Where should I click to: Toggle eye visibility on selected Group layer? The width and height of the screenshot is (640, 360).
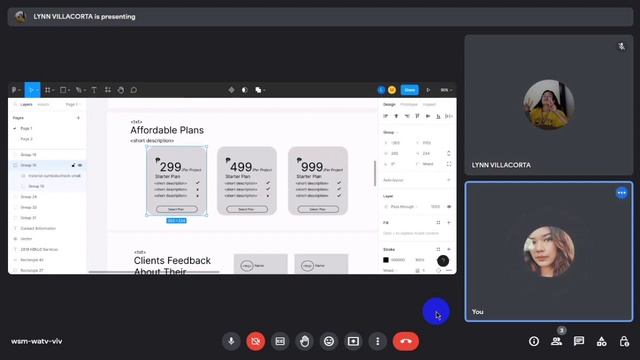coord(80,165)
